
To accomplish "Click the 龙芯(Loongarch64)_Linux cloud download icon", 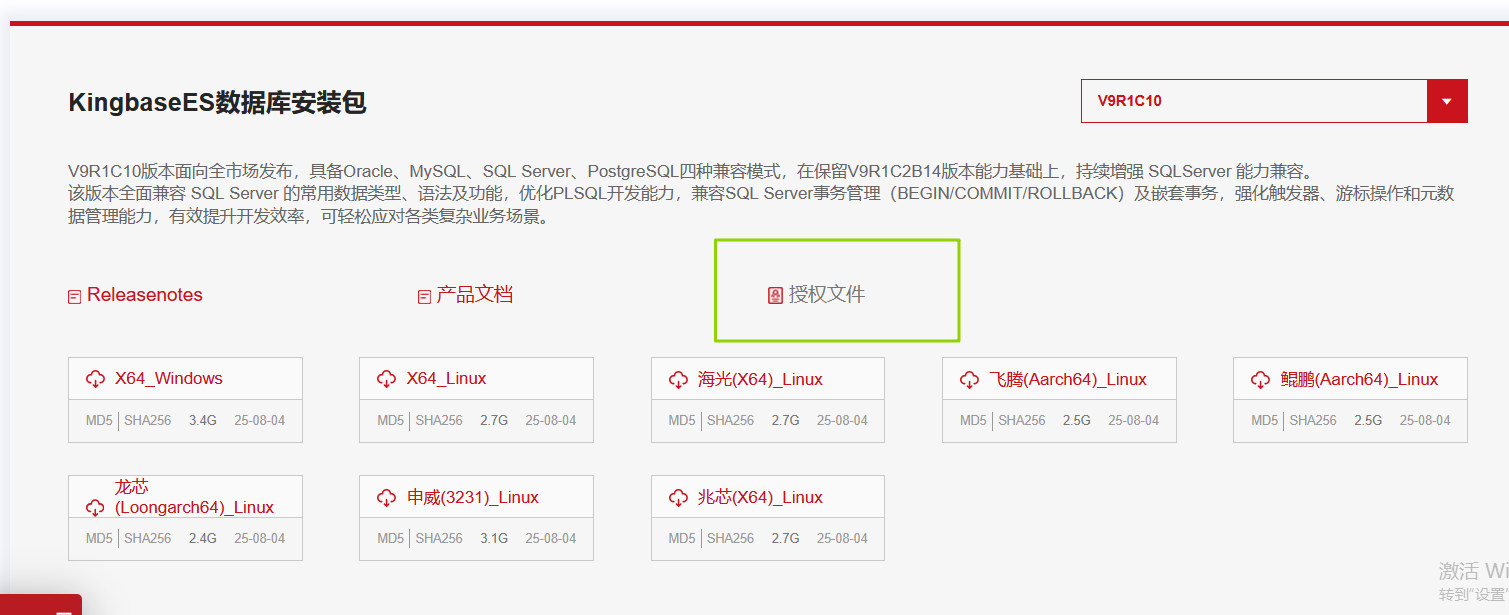I will pos(95,508).
